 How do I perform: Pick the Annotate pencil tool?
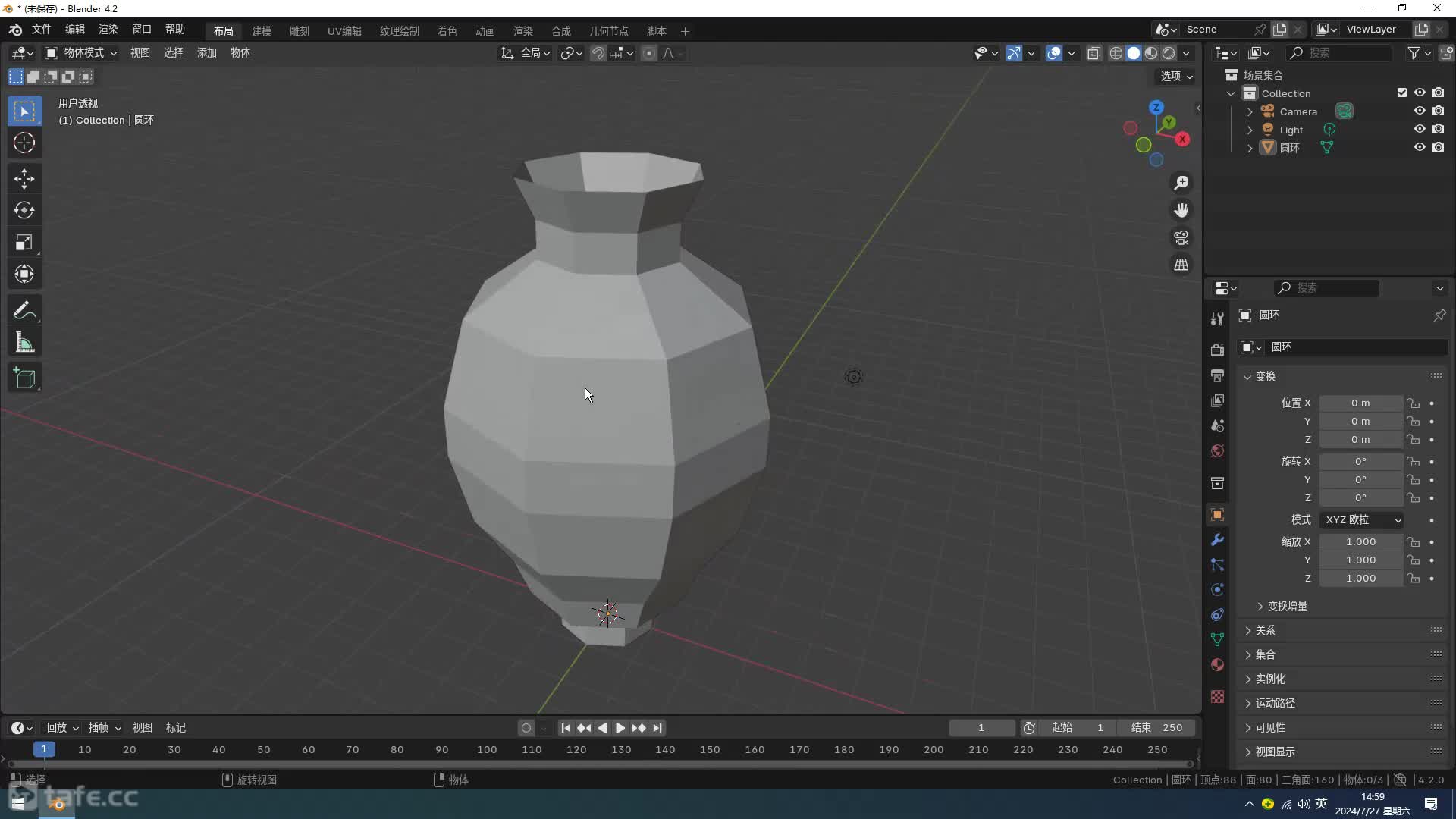pos(24,311)
